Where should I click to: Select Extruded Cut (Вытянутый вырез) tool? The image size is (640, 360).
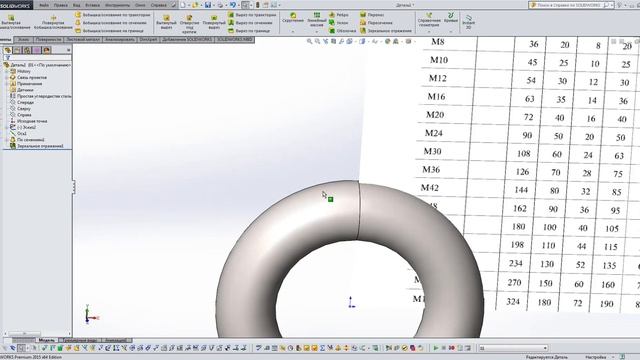click(167, 22)
